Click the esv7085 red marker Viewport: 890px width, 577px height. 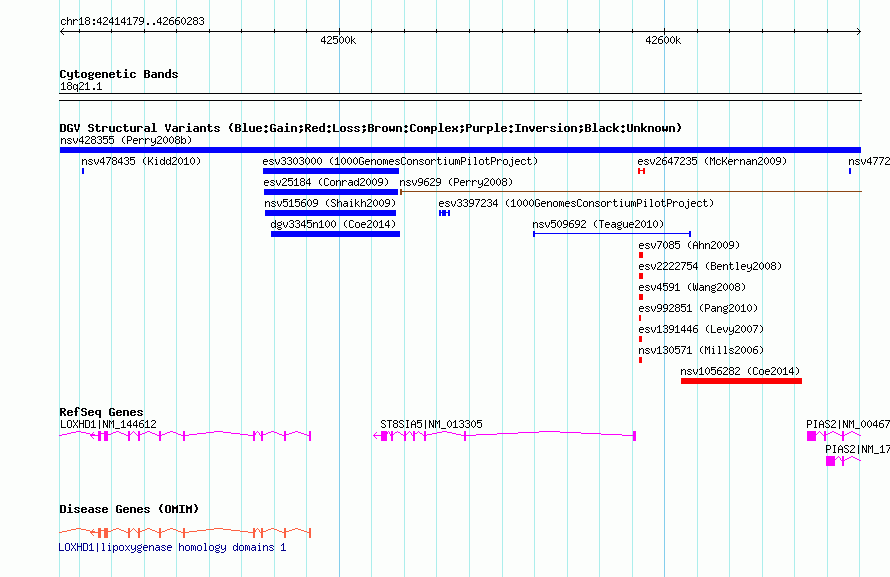tap(641, 255)
